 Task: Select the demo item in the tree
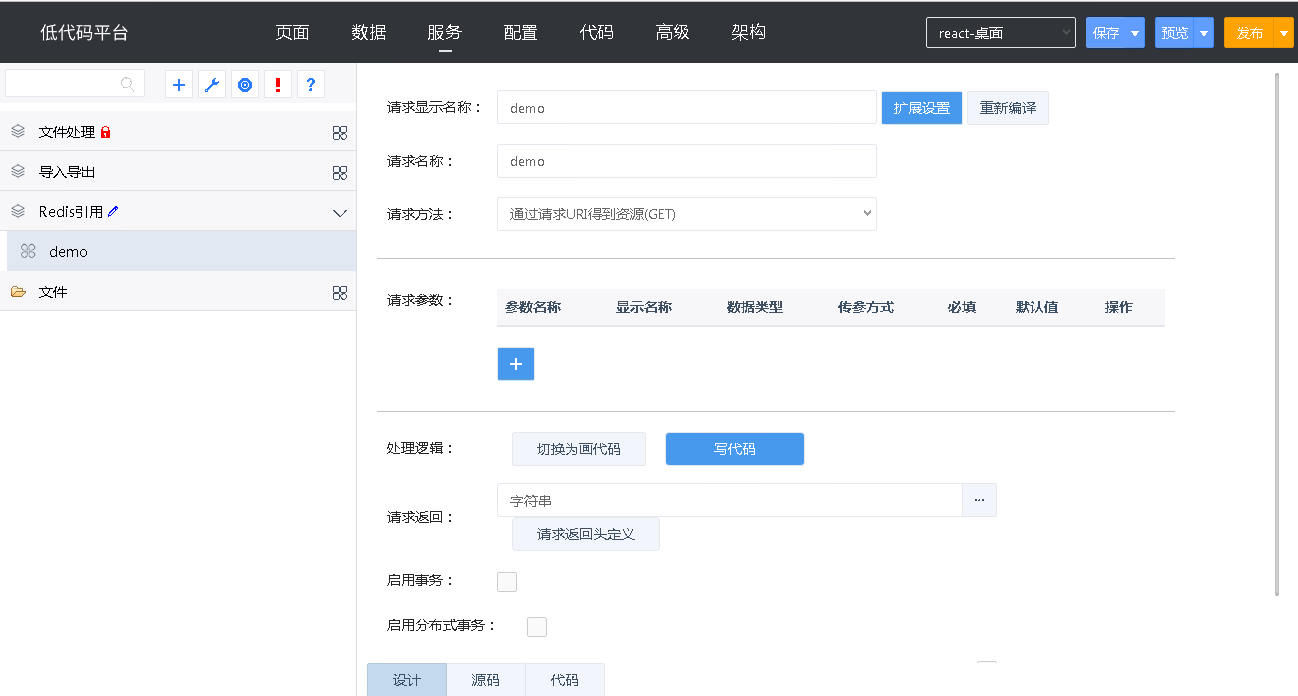[181, 251]
